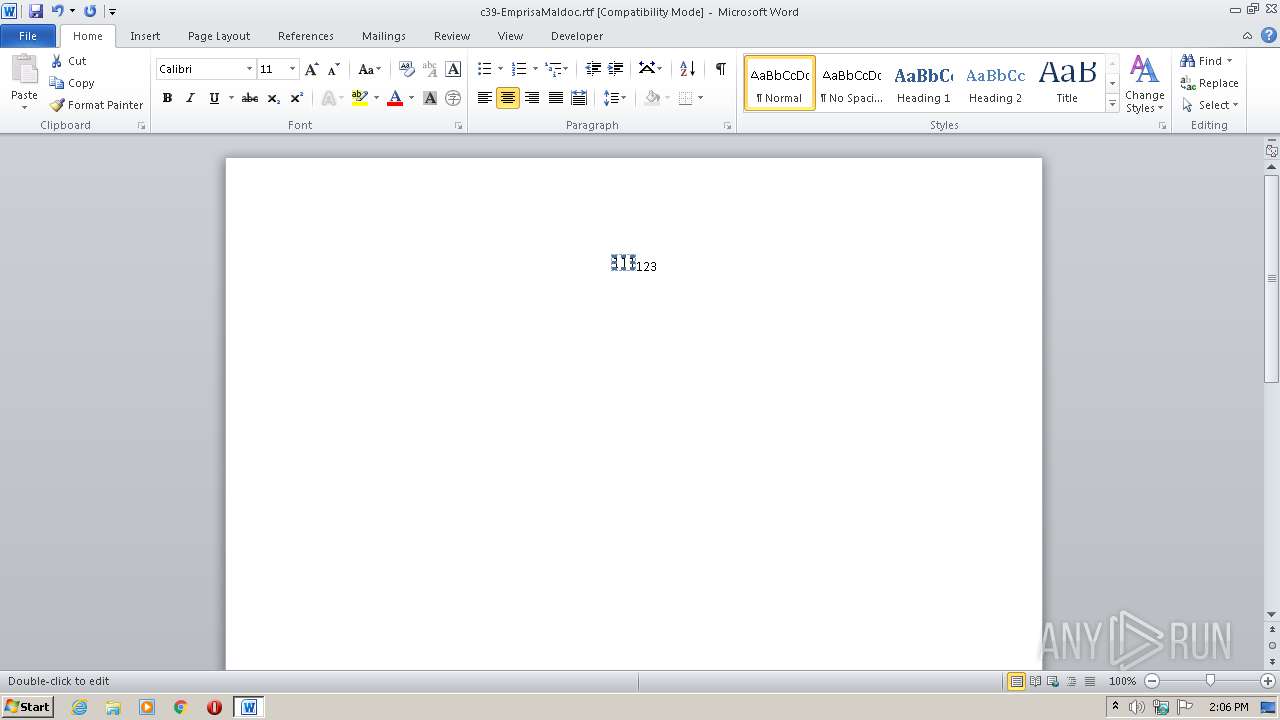The width and height of the screenshot is (1280, 720).
Task: Click the Decrease Indent icon
Action: point(593,69)
